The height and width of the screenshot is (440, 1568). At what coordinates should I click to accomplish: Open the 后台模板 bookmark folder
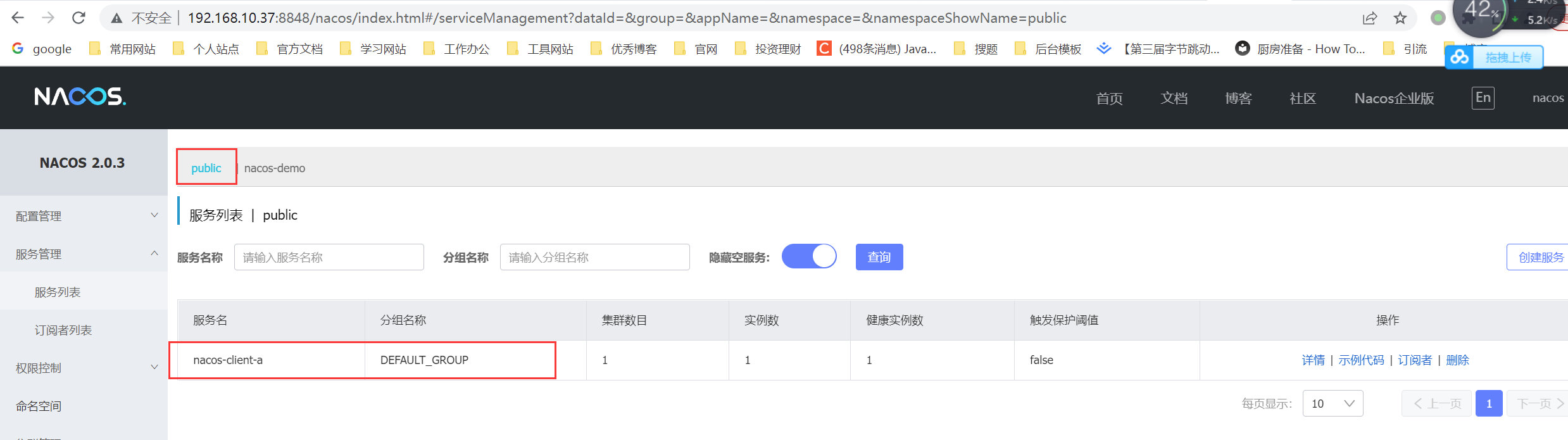pos(1048,49)
